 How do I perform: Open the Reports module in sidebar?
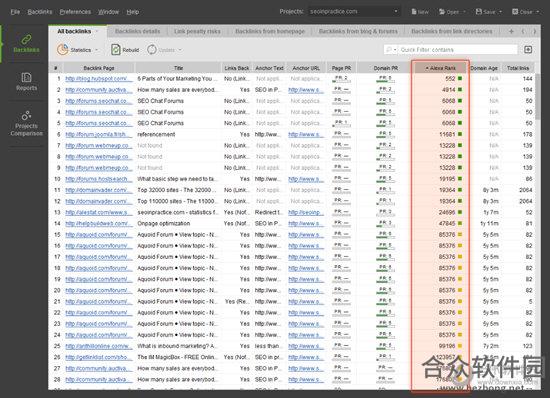click(x=26, y=82)
